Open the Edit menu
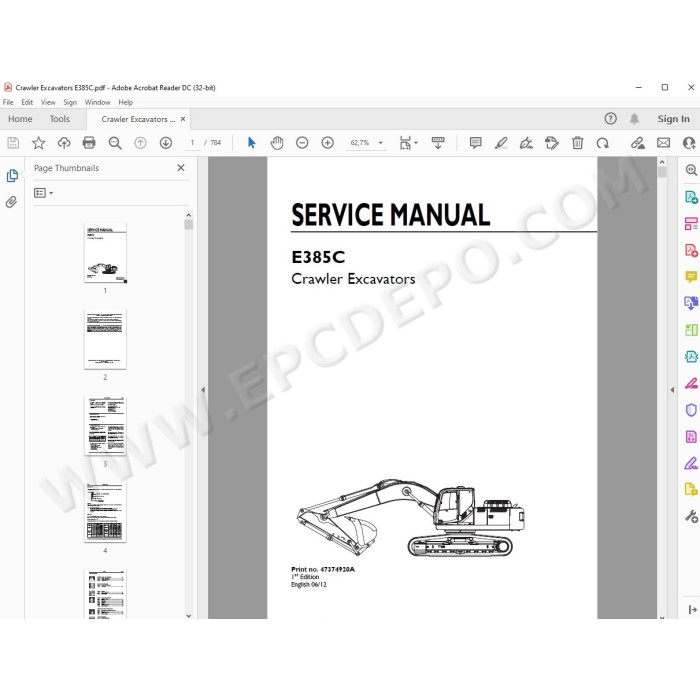The image size is (700, 700). [27, 102]
